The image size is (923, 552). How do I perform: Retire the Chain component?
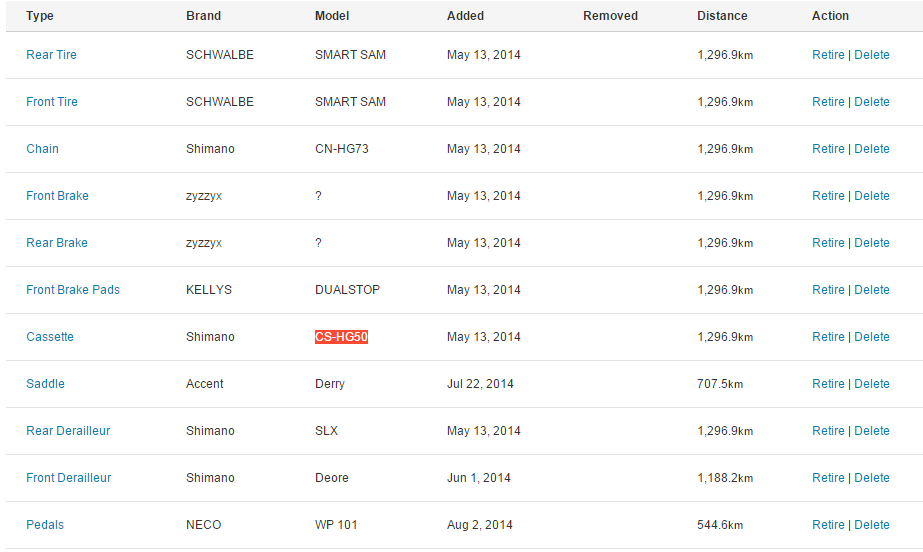[828, 149]
